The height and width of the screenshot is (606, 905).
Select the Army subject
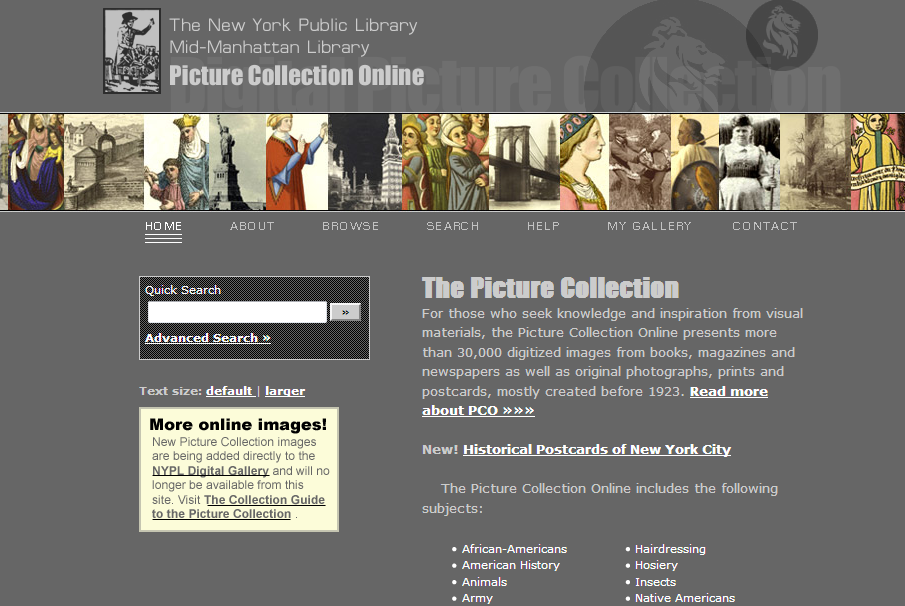click(x=477, y=598)
